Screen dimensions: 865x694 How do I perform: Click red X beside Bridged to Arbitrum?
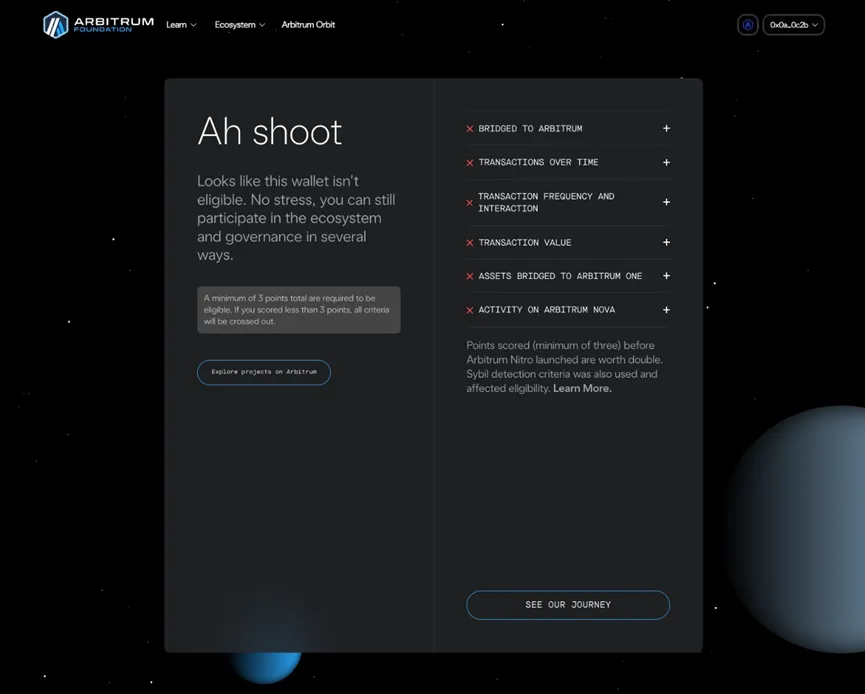(469, 129)
